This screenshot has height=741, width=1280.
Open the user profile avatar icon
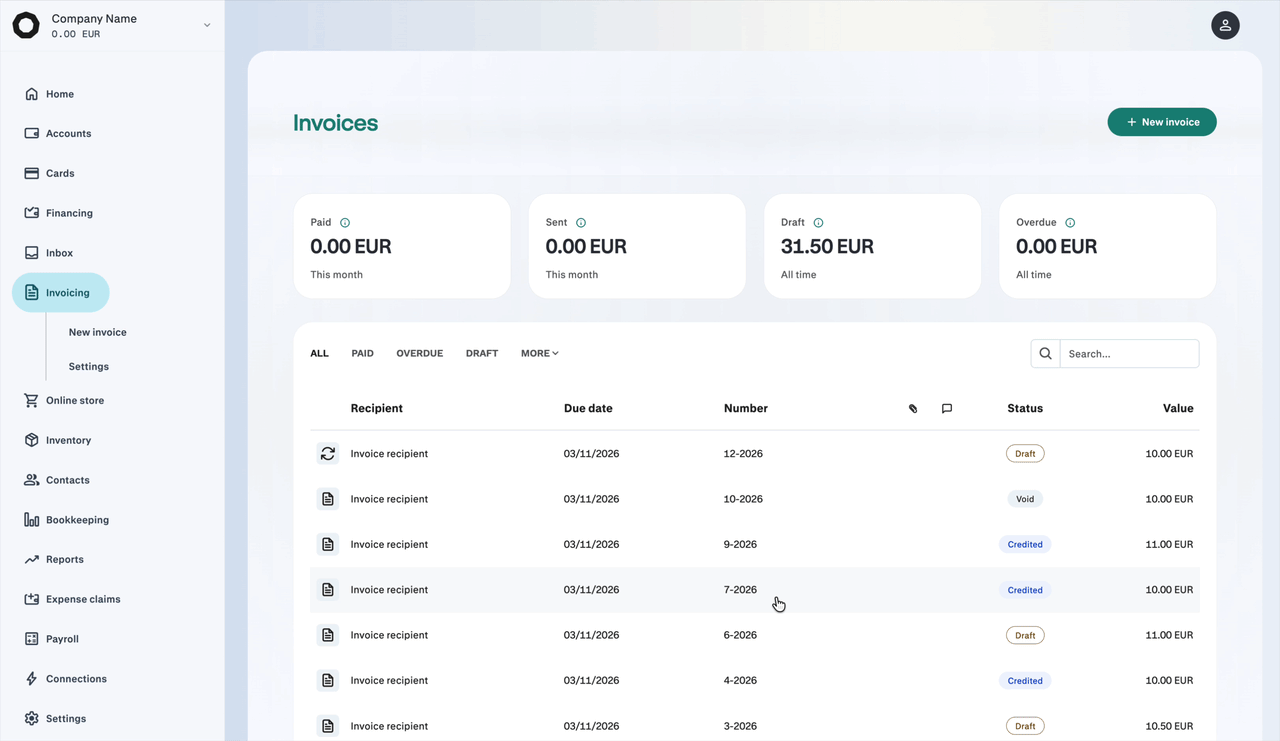[1225, 25]
